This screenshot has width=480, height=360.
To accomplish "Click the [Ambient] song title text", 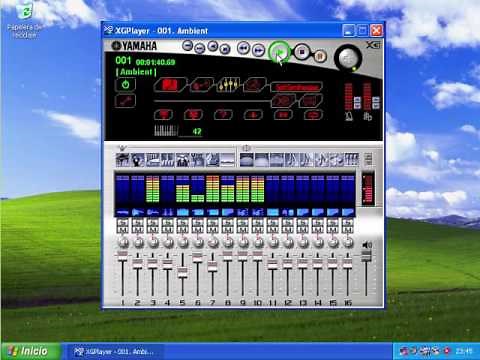I will (x=136, y=72).
